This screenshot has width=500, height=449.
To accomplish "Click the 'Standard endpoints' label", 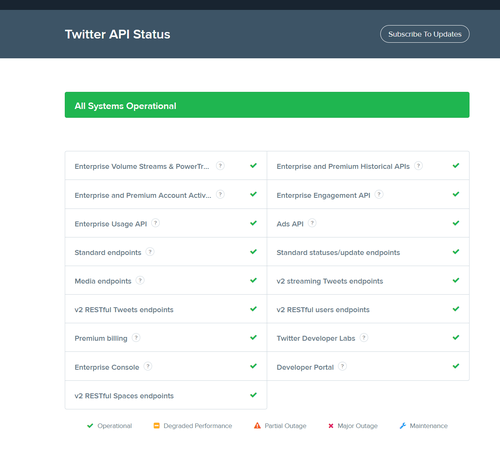I will pyautogui.click(x=108, y=253).
